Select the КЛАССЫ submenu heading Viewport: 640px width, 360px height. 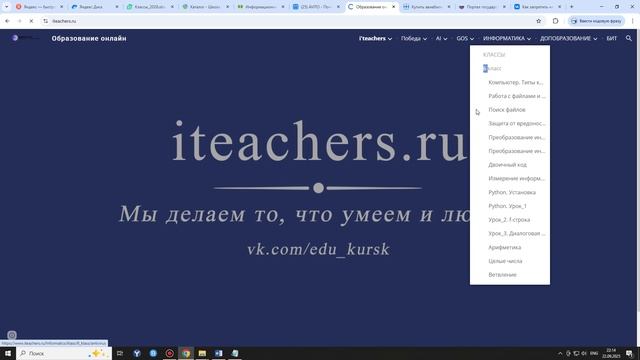(x=494, y=55)
